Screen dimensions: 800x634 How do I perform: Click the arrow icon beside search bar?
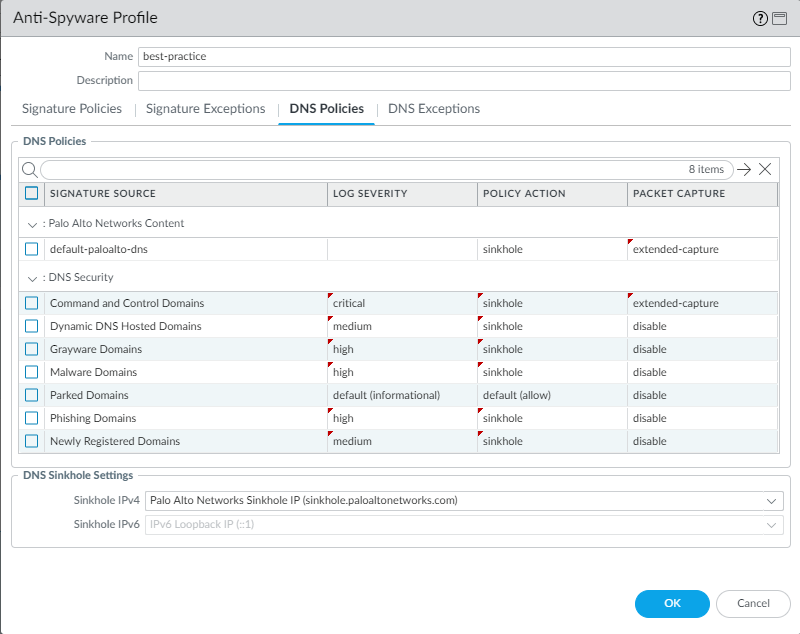744,170
